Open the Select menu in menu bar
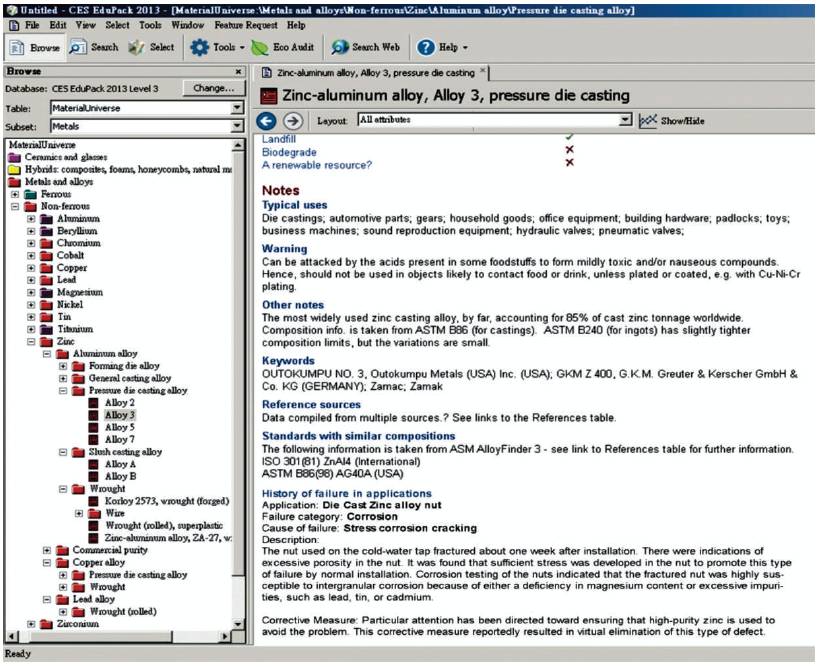This screenshot has height=667, width=824. pyautogui.click(x=117, y=25)
